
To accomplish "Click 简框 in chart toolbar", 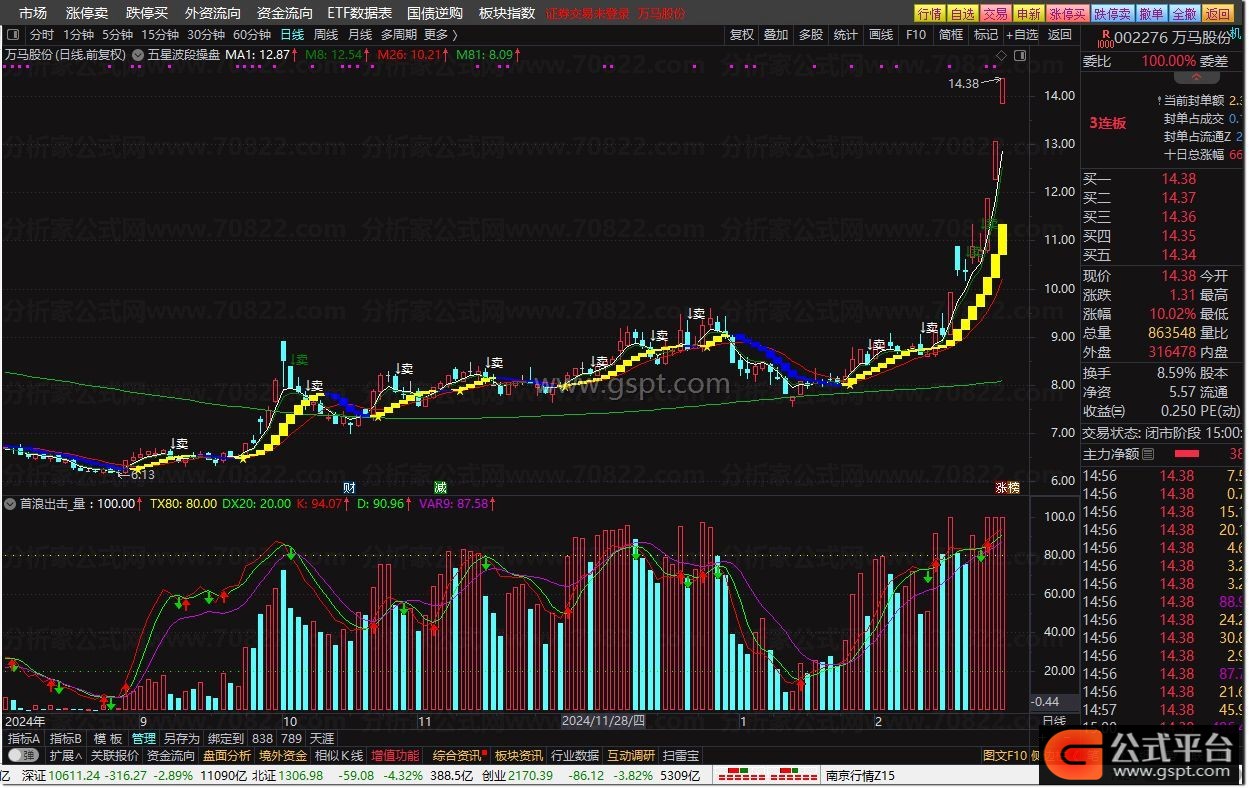I will point(951,34).
